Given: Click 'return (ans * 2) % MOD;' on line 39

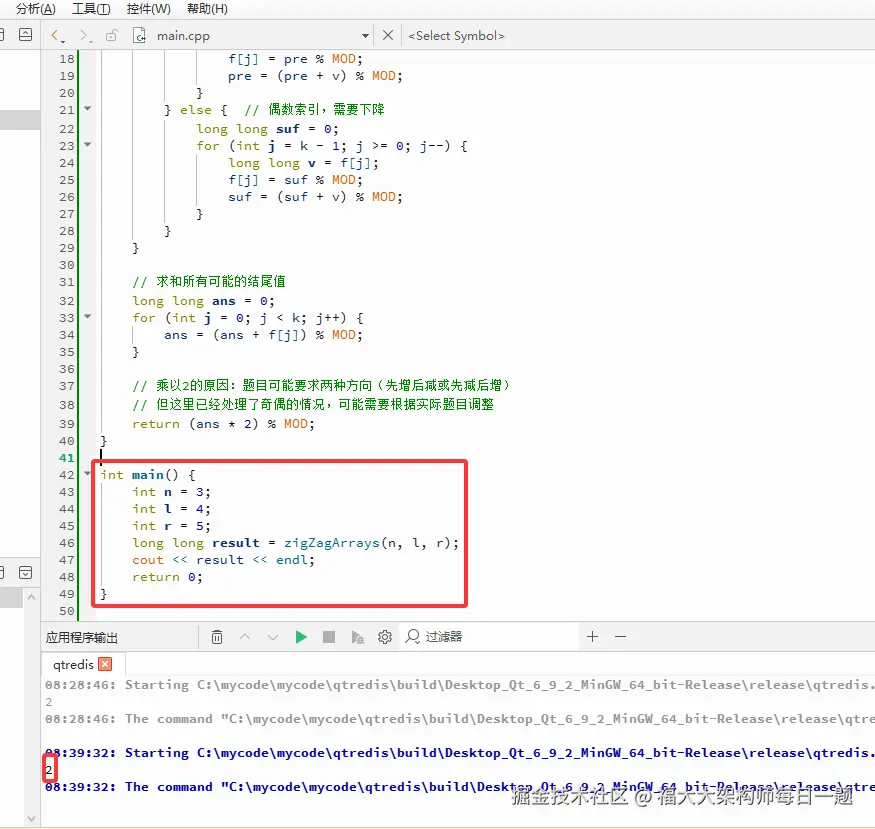Looking at the screenshot, I should 223,424.
